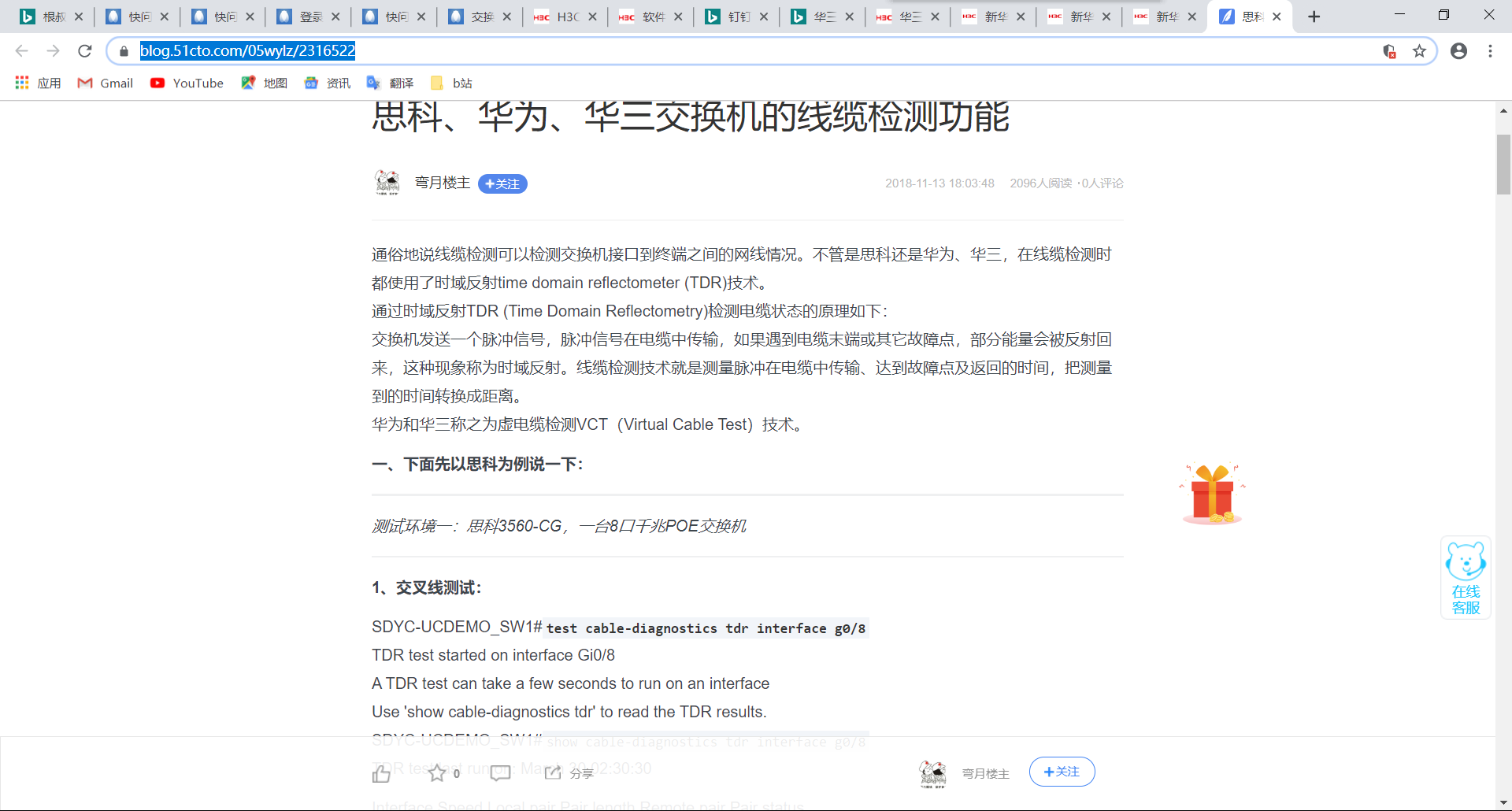Click the outlined +关注 button in the bottom bar
Viewport: 1512px width, 811px height.
[1062, 772]
